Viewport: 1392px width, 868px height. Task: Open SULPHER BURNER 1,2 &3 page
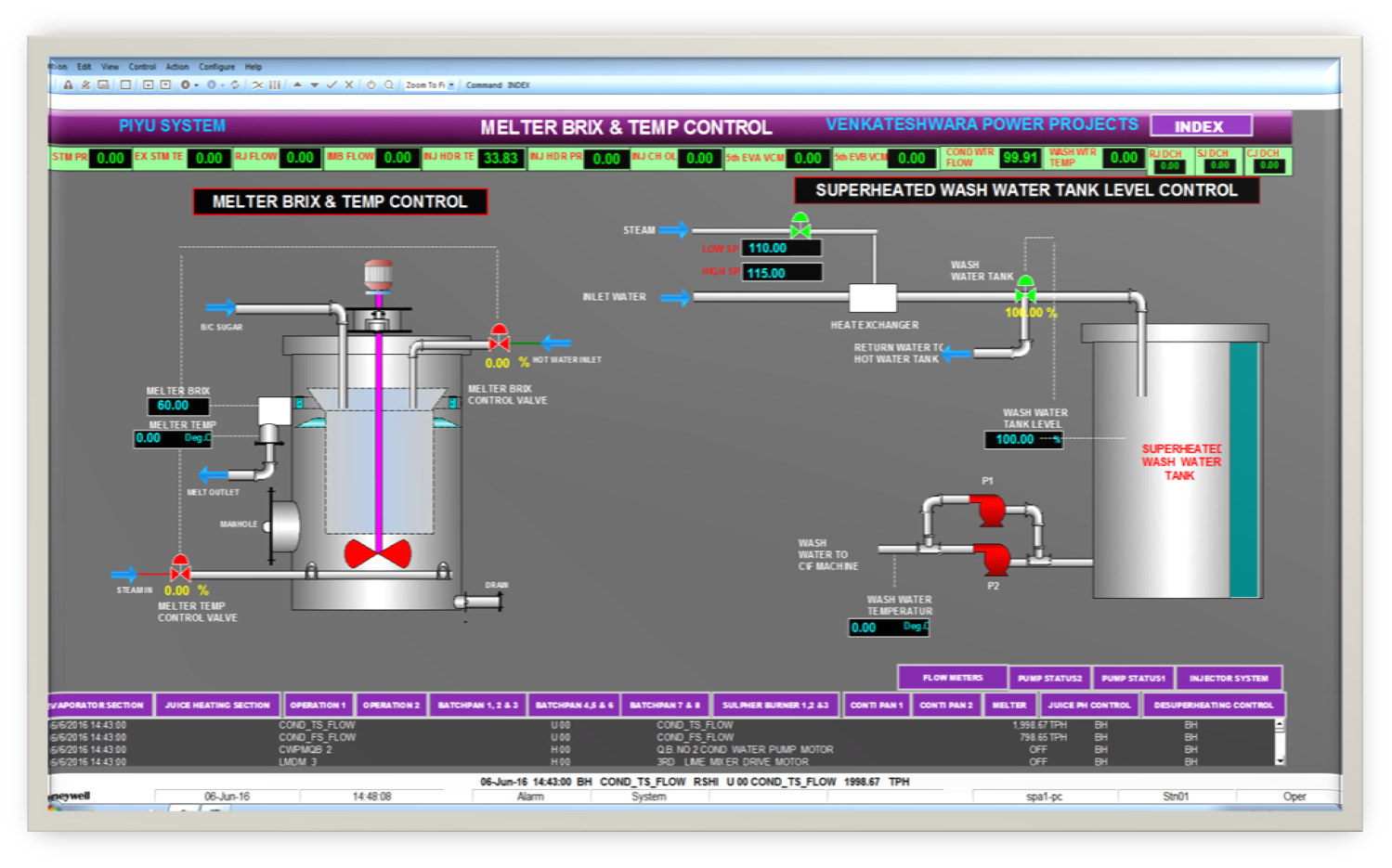coord(775,706)
